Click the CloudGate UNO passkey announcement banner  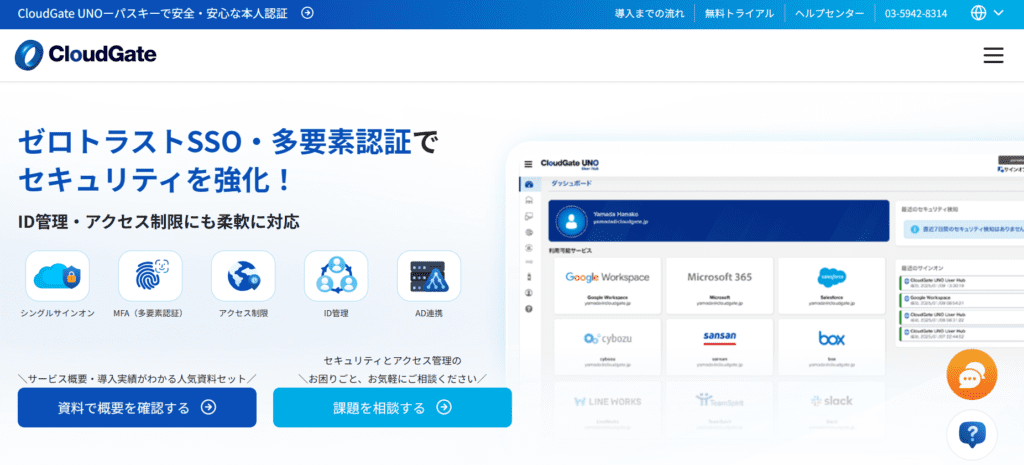tap(165, 14)
